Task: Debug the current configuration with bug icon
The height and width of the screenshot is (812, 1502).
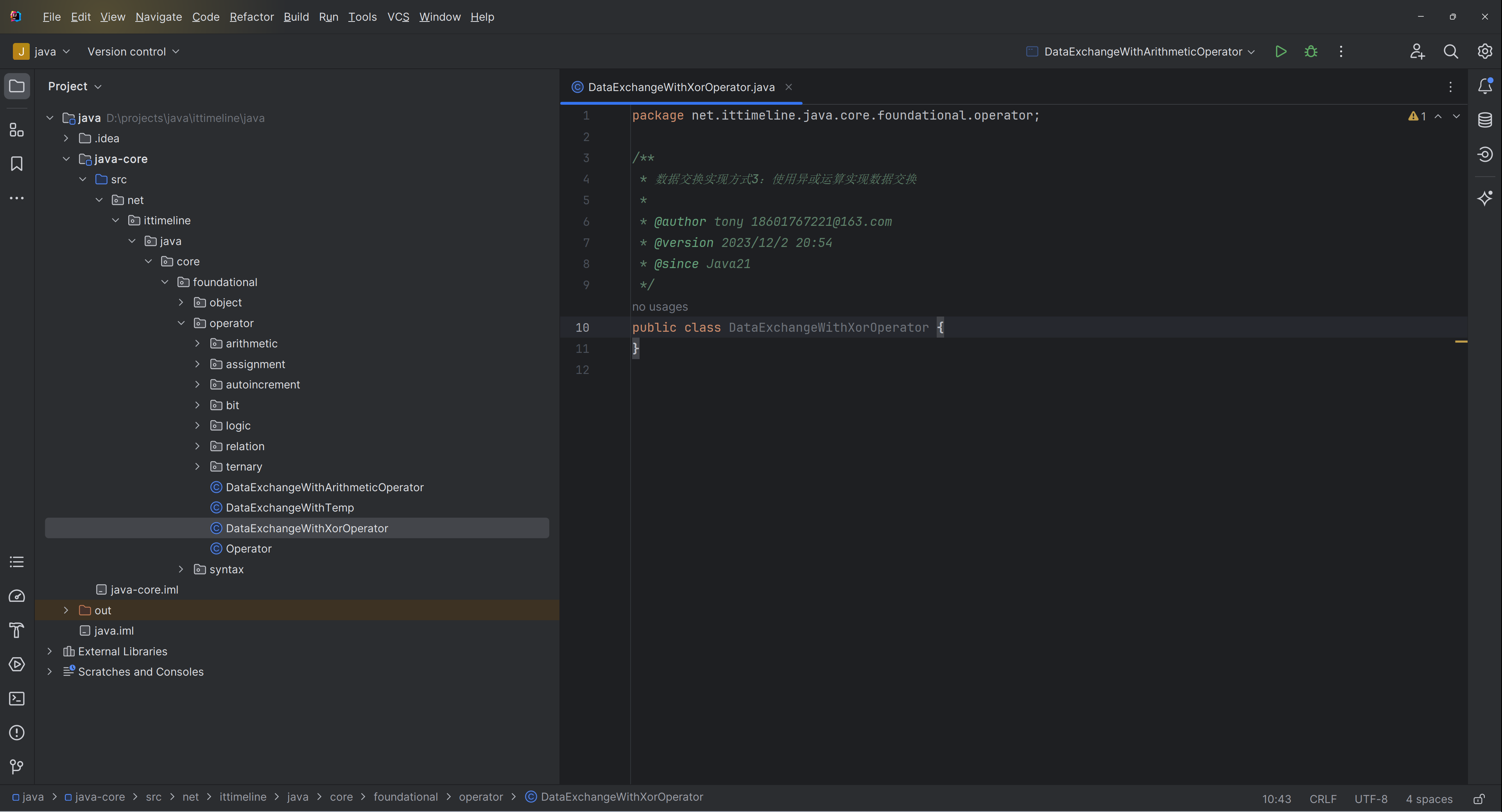Action: click(x=1311, y=51)
